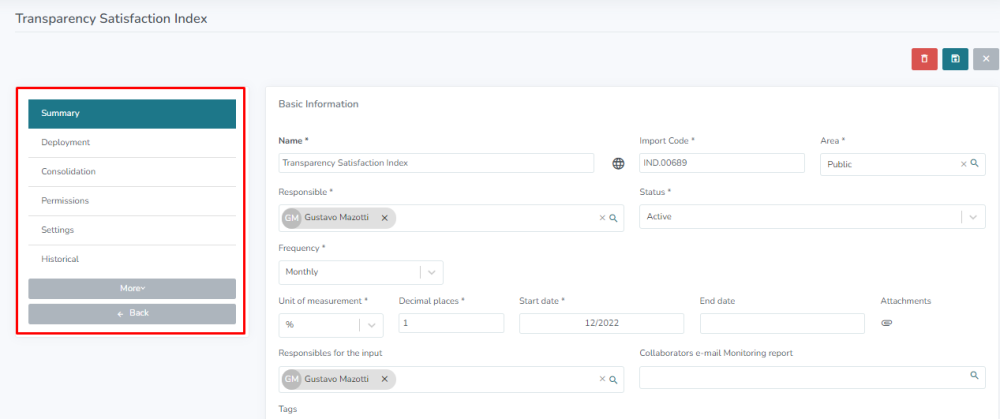Image resolution: width=1000 pixels, height=419 pixels.
Task: Click the save floppy disk icon
Action: [955, 59]
